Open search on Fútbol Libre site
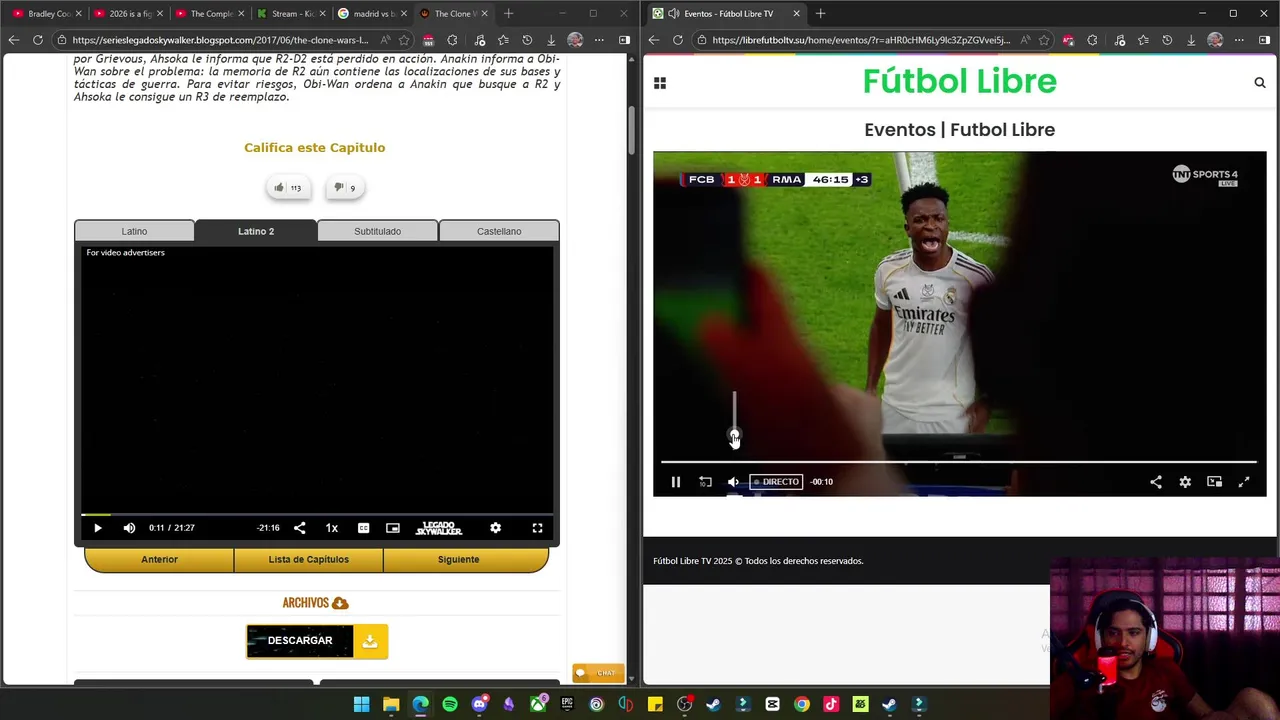The height and width of the screenshot is (720, 1280). [x=1260, y=83]
